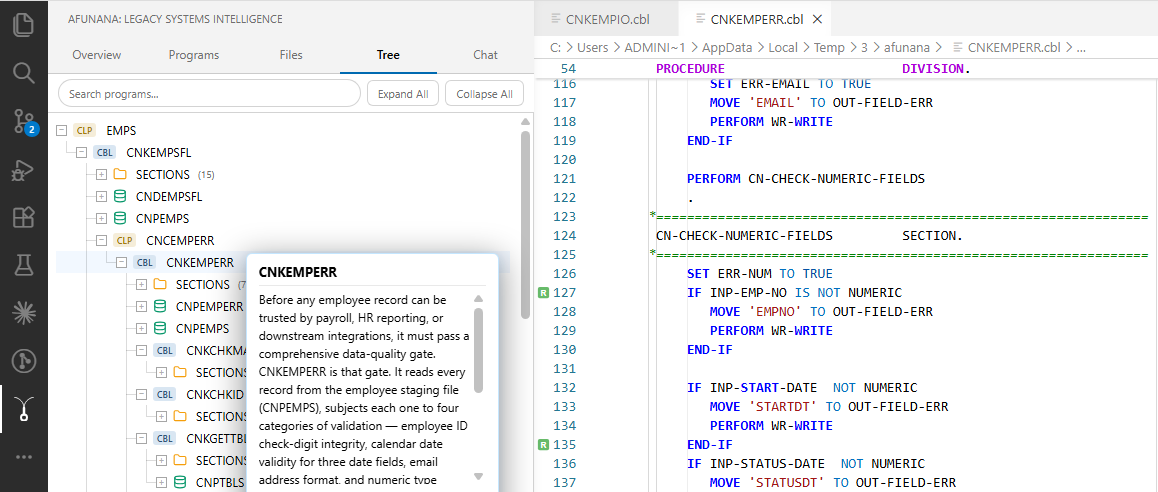This screenshot has height=492, width=1158.
Task: Collapse the CNKEMPERR node
Action: [121, 262]
